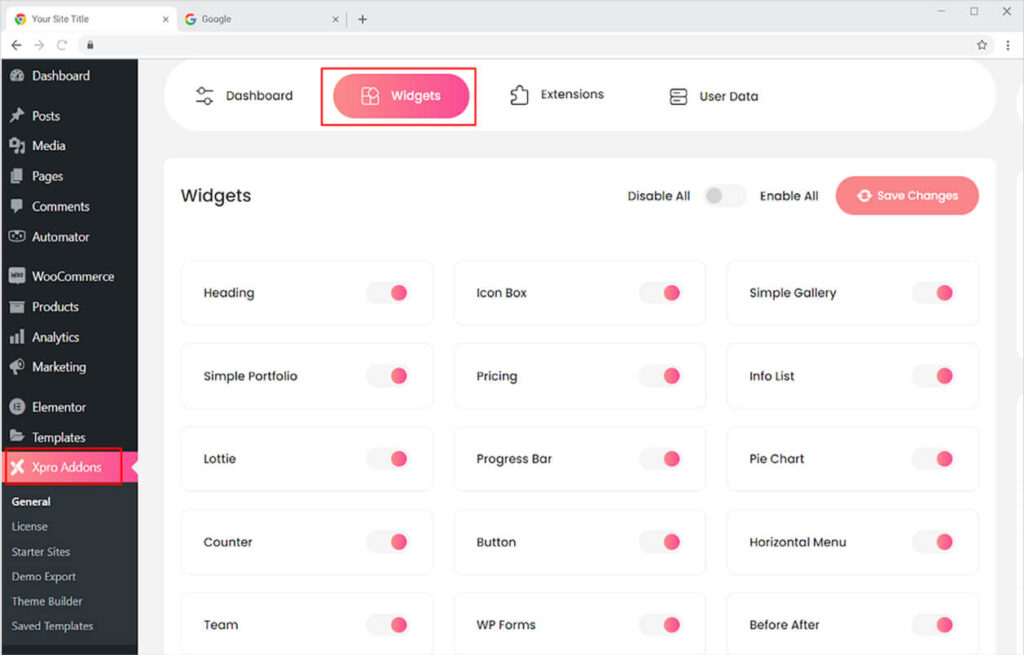1024x655 pixels.
Task: Toggle the Heading widget switch
Action: point(387,293)
